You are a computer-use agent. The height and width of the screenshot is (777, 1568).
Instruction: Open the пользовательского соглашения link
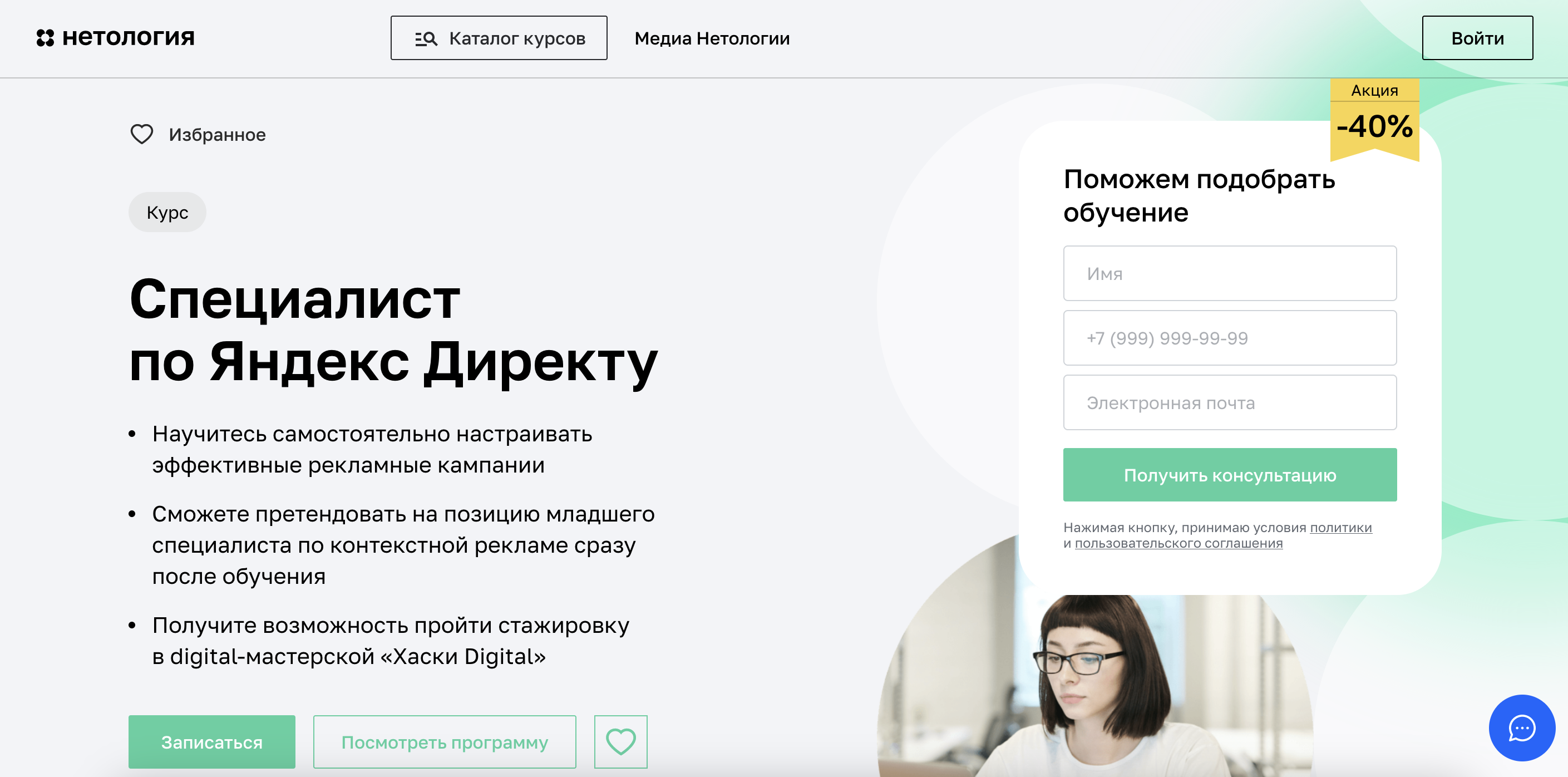[x=1179, y=543]
